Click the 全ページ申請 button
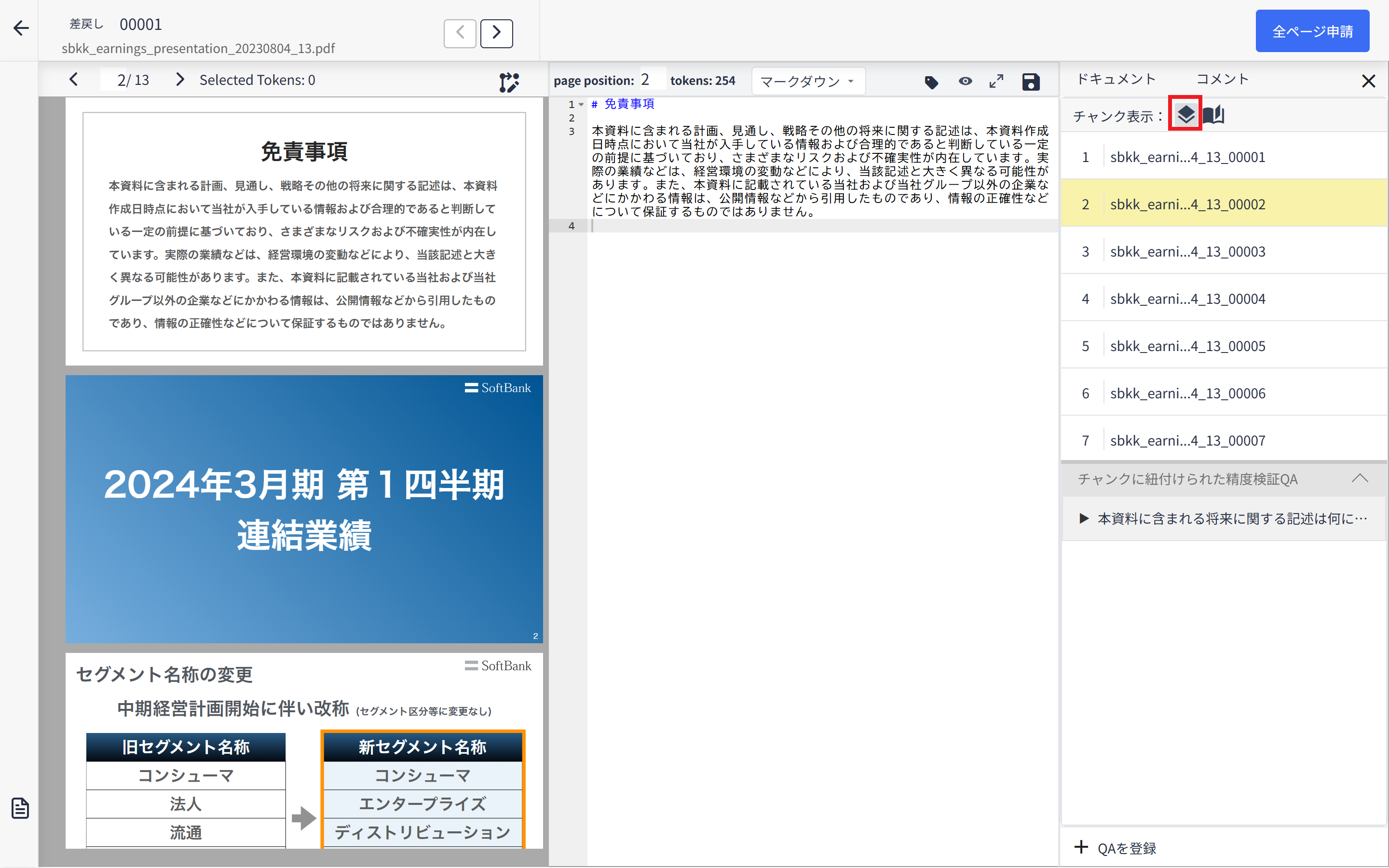1389x868 pixels. click(1312, 31)
